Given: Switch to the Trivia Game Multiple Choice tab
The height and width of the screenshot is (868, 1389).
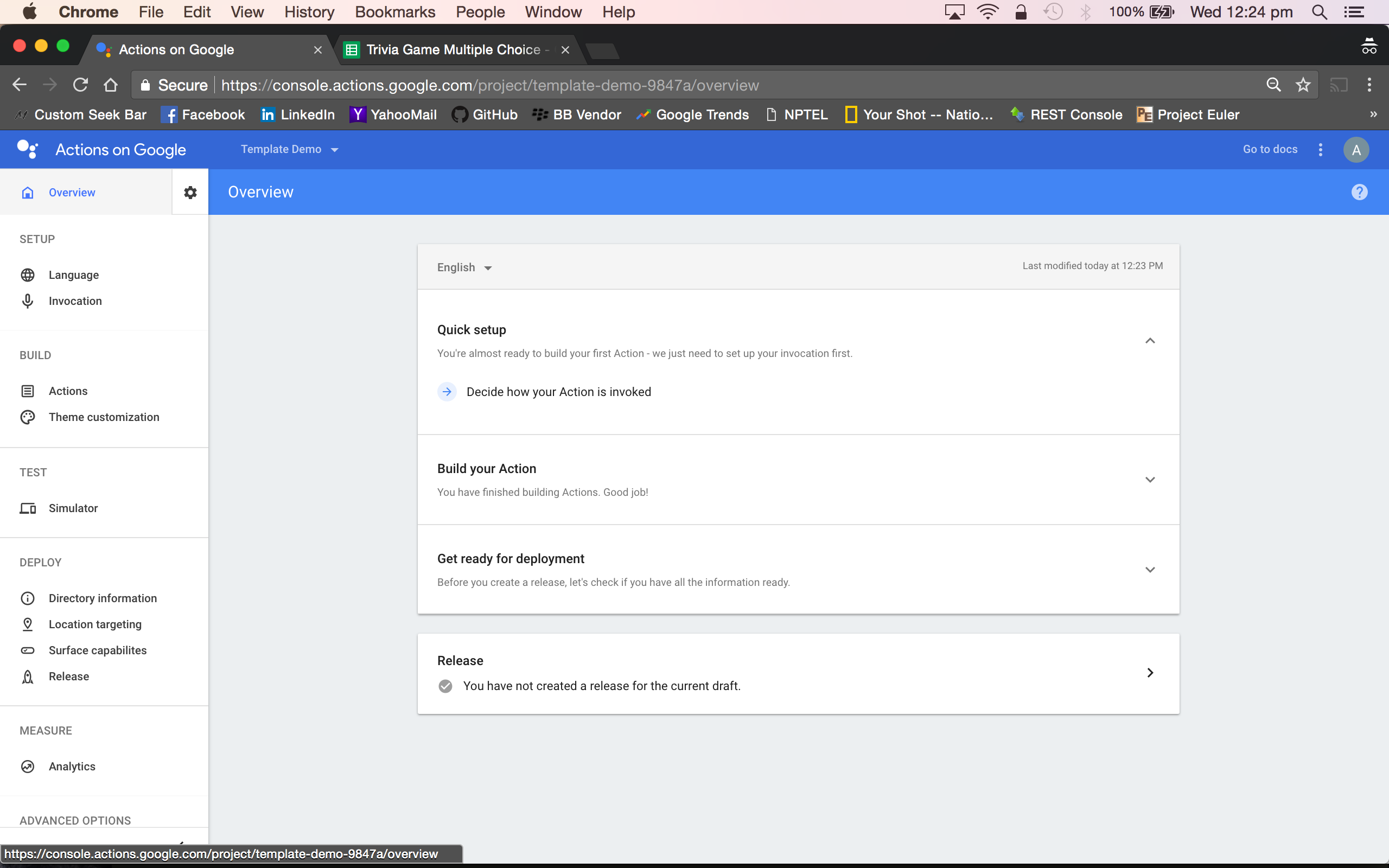Looking at the screenshot, I should (457, 50).
